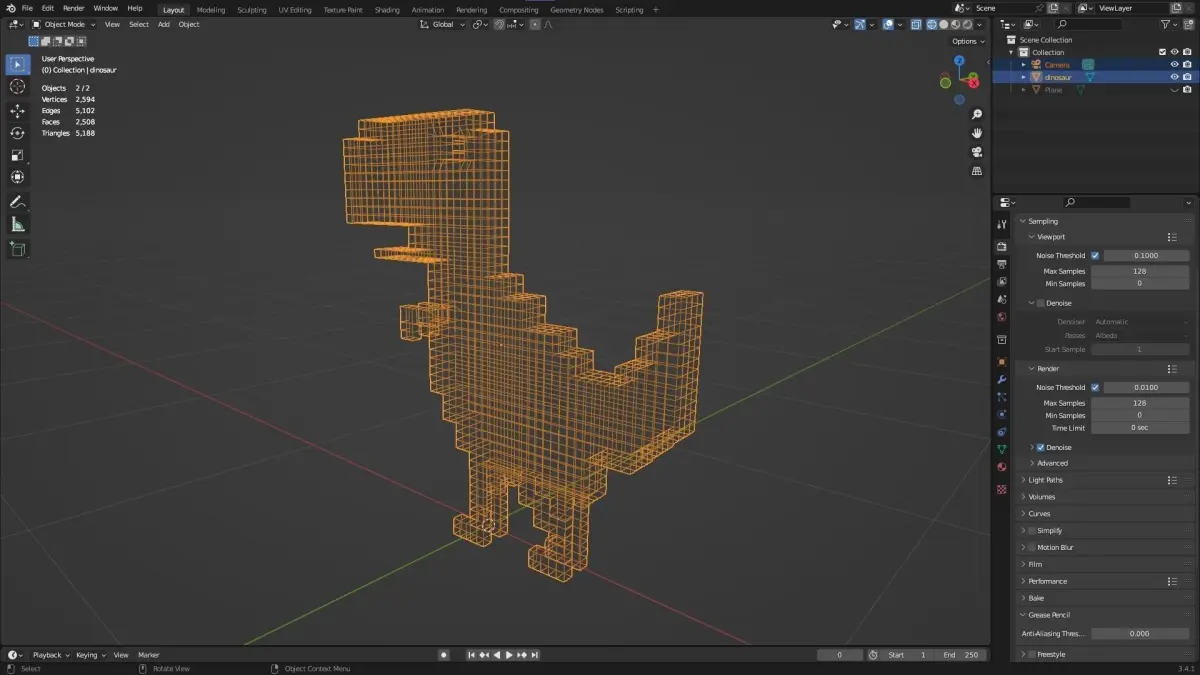Open the View Layer properties tab
The height and width of the screenshot is (675, 1200).
pyautogui.click(x=1001, y=281)
